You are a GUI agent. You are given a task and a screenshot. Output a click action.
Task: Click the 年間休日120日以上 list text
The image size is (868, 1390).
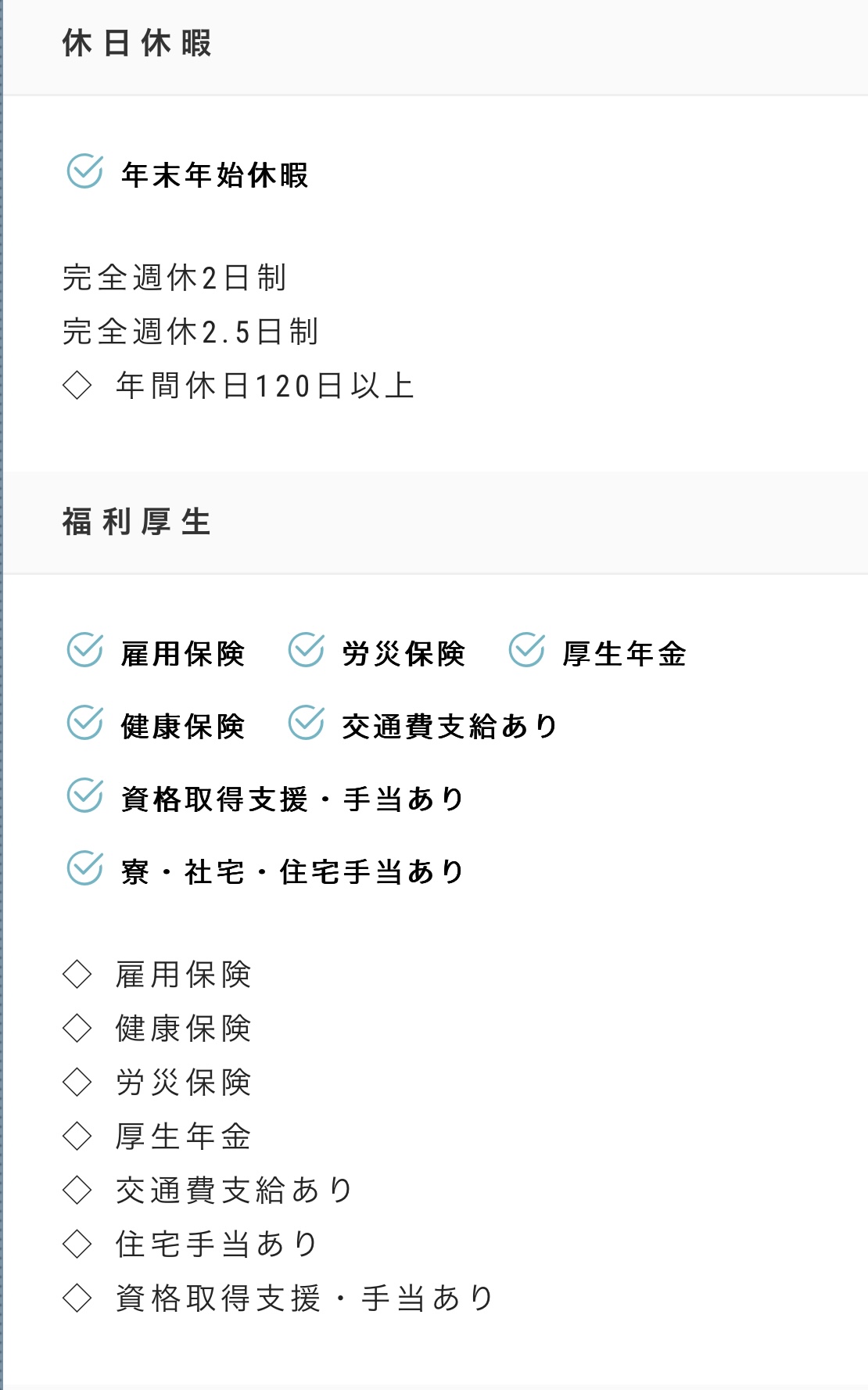coord(265,386)
